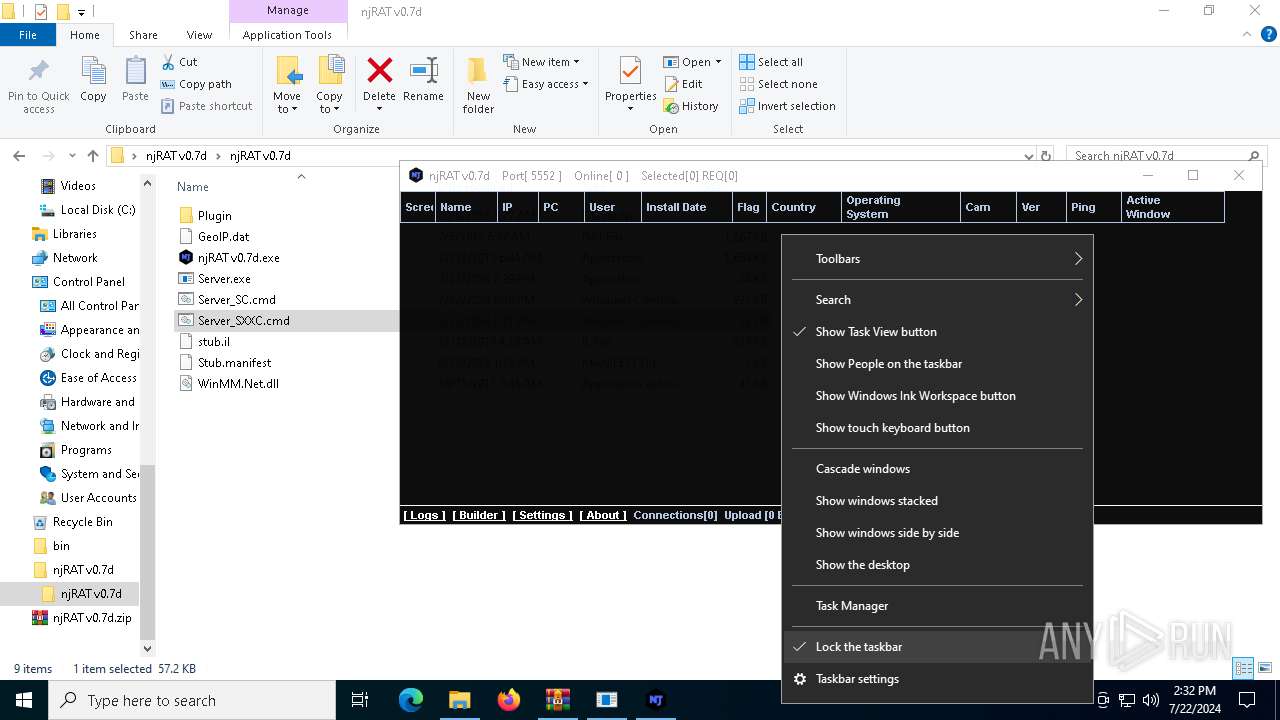Image resolution: width=1280 pixels, height=720 pixels.
Task: Open the Copy to dropdown
Action: click(x=329, y=103)
